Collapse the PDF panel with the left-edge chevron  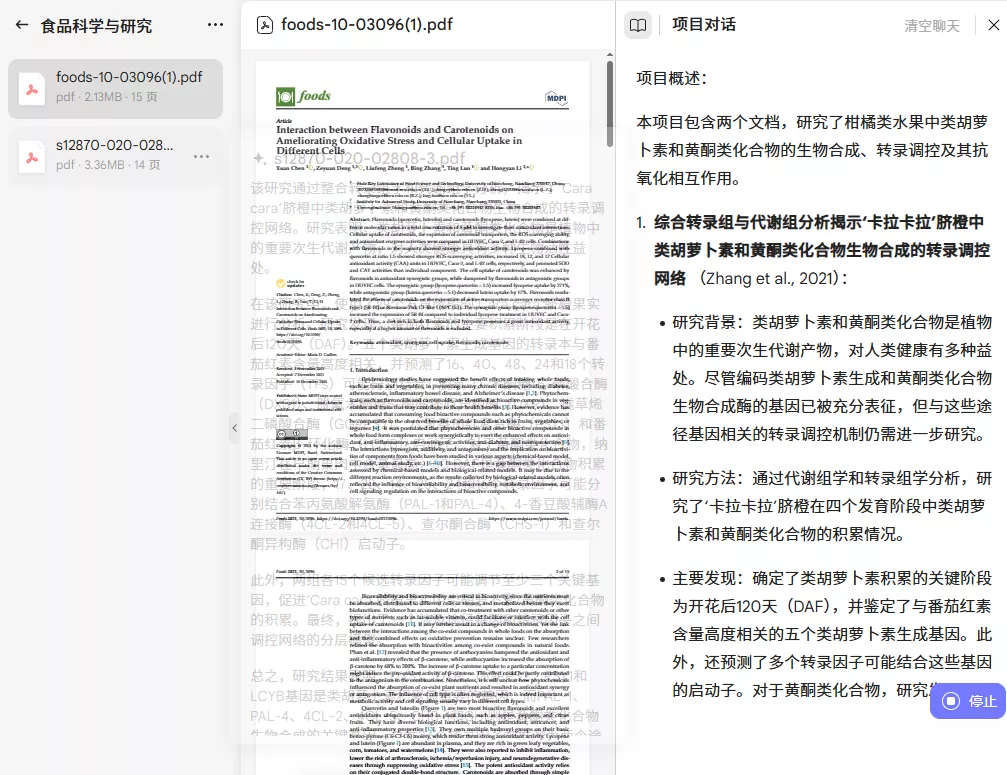pos(235,428)
